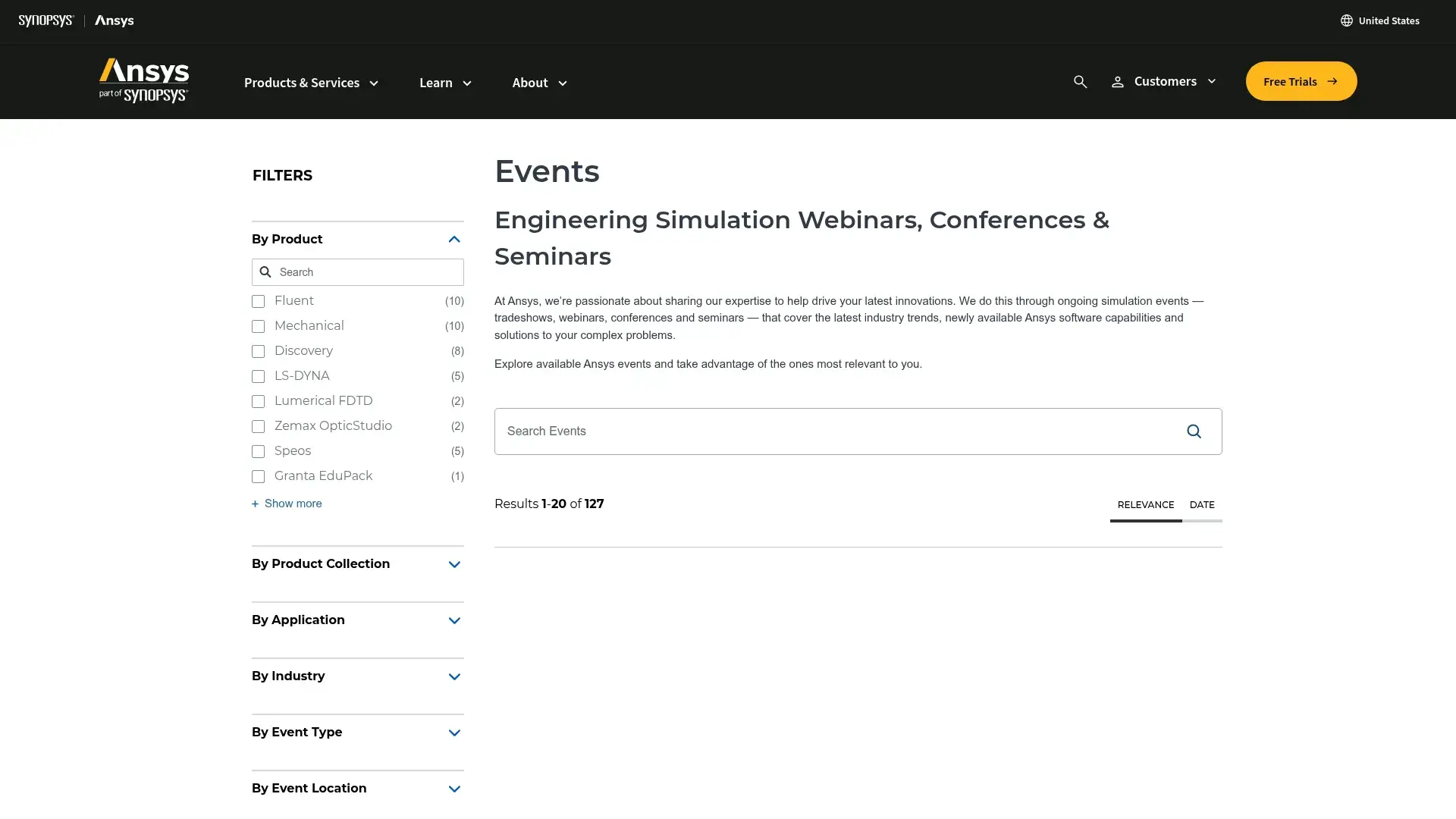Submit events search with magnifier icon
The height and width of the screenshot is (819, 1456).
tap(1194, 431)
